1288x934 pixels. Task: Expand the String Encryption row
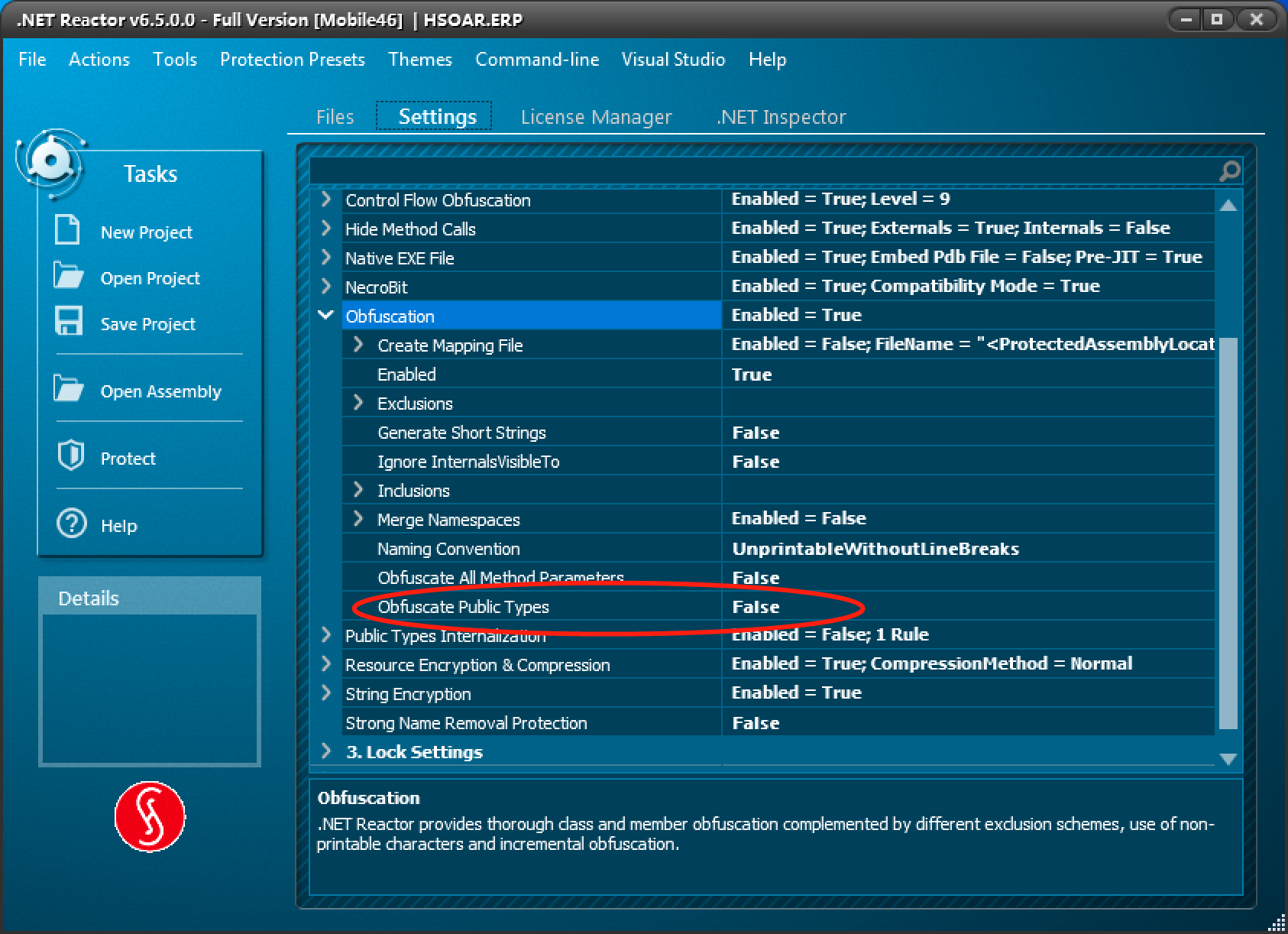(326, 693)
